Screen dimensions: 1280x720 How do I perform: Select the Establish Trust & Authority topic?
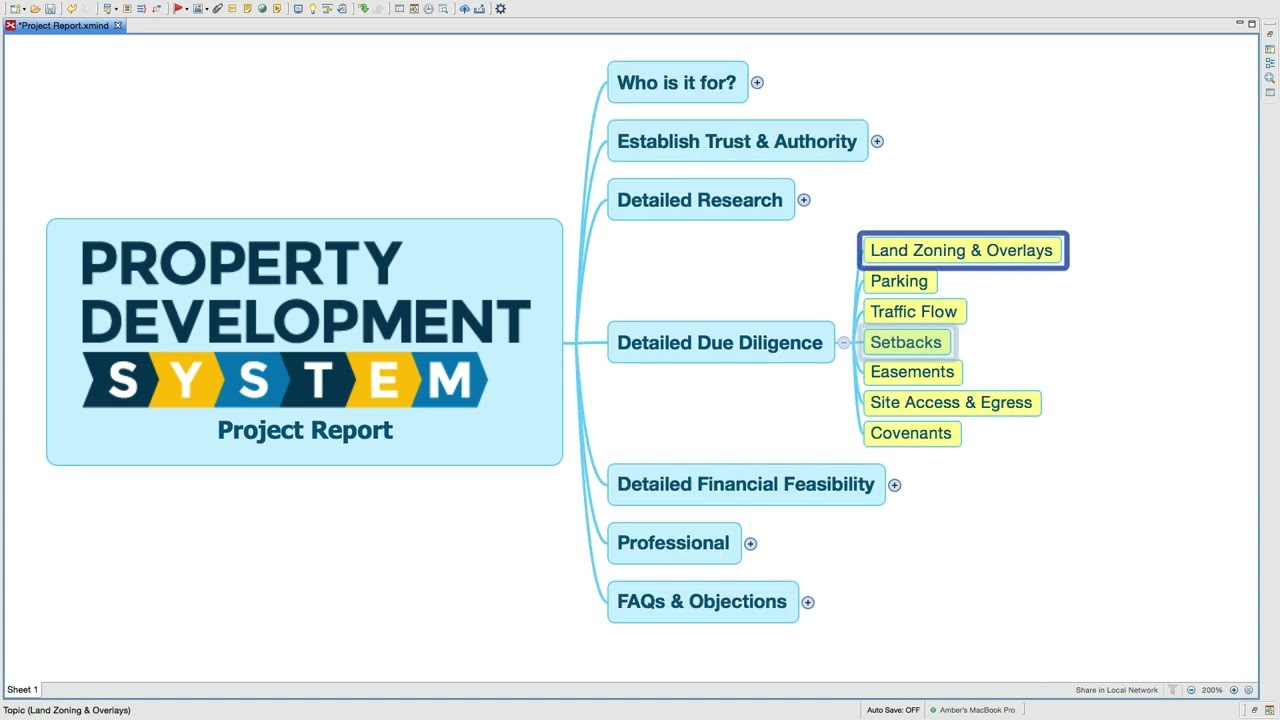click(x=737, y=141)
